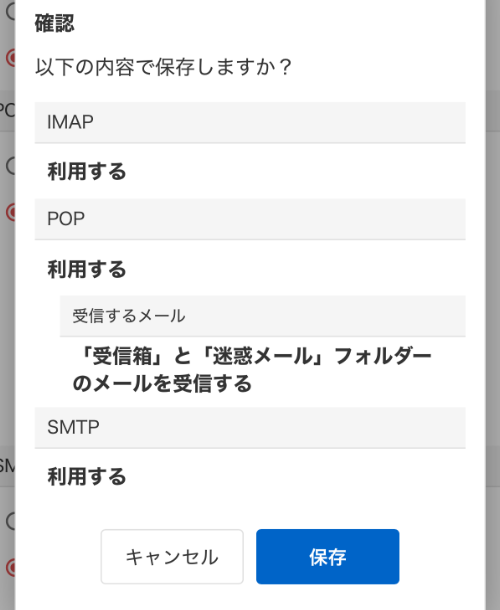Select the IMAP header row
This screenshot has height=610, width=500.
pyautogui.click(x=250, y=123)
